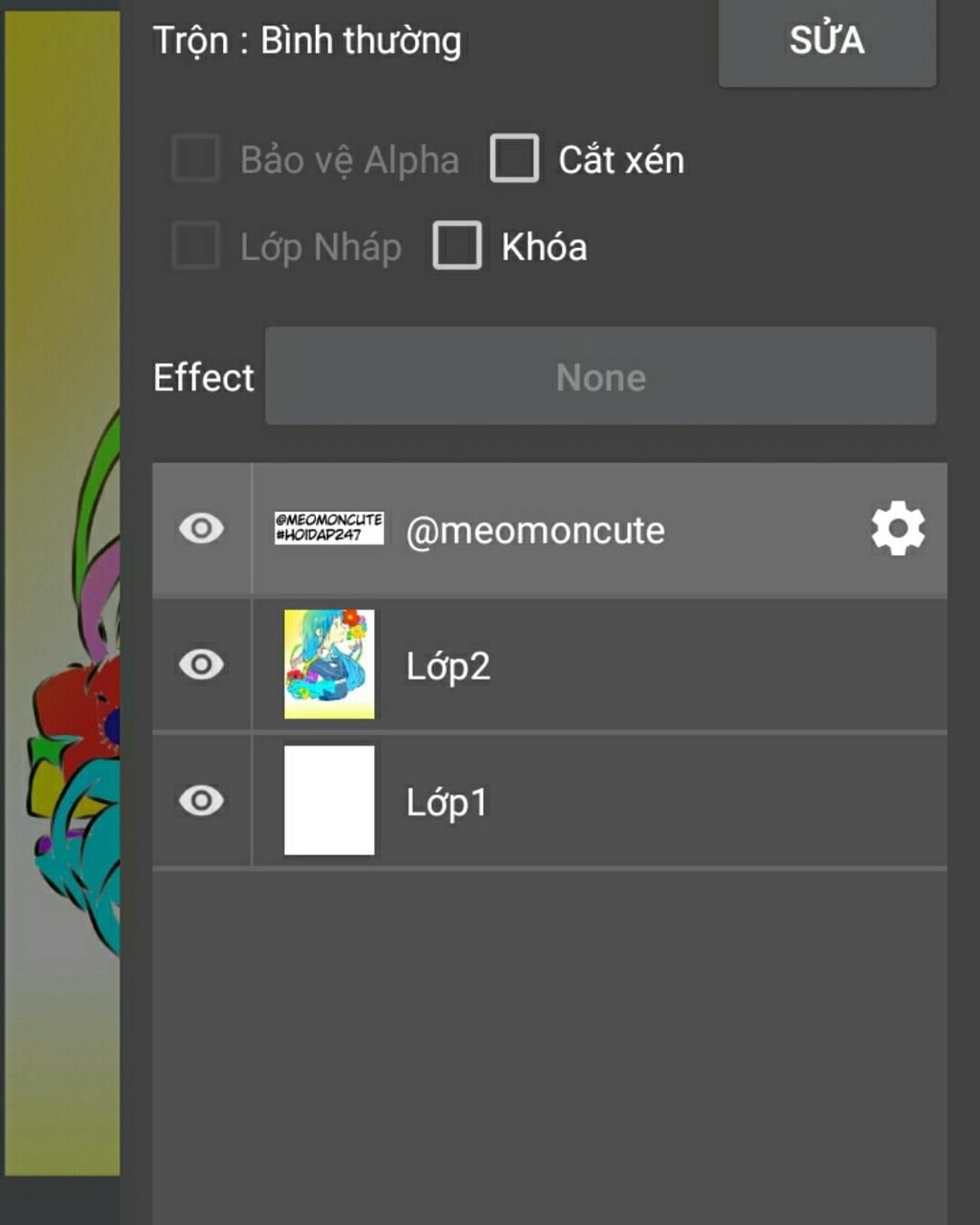Viewport: 980px width, 1225px height.
Task: Select the @meomoncute layer entry
Action: (x=536, y=529)
